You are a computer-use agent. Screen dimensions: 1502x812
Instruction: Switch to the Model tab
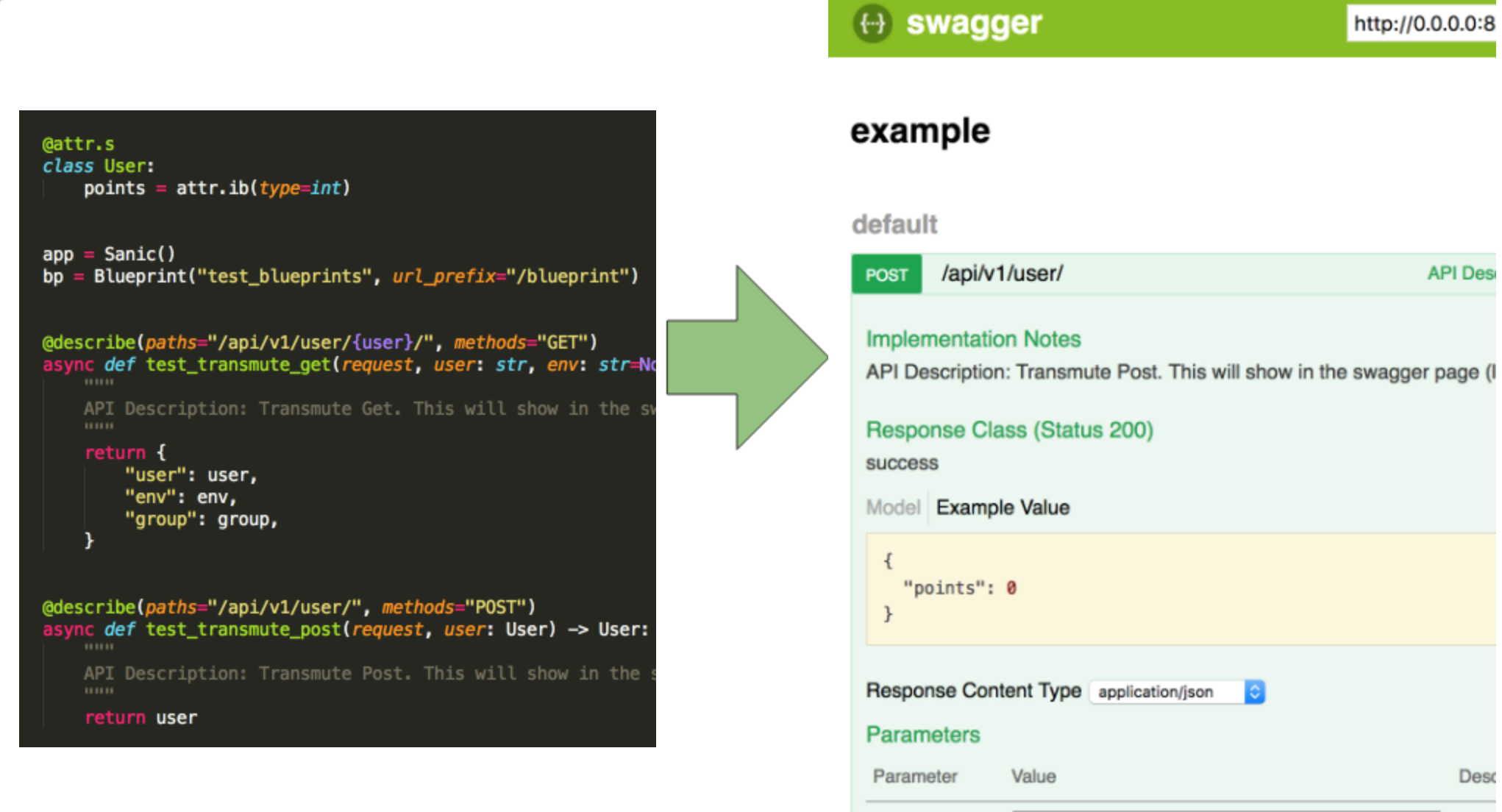(x=893, y=508)
